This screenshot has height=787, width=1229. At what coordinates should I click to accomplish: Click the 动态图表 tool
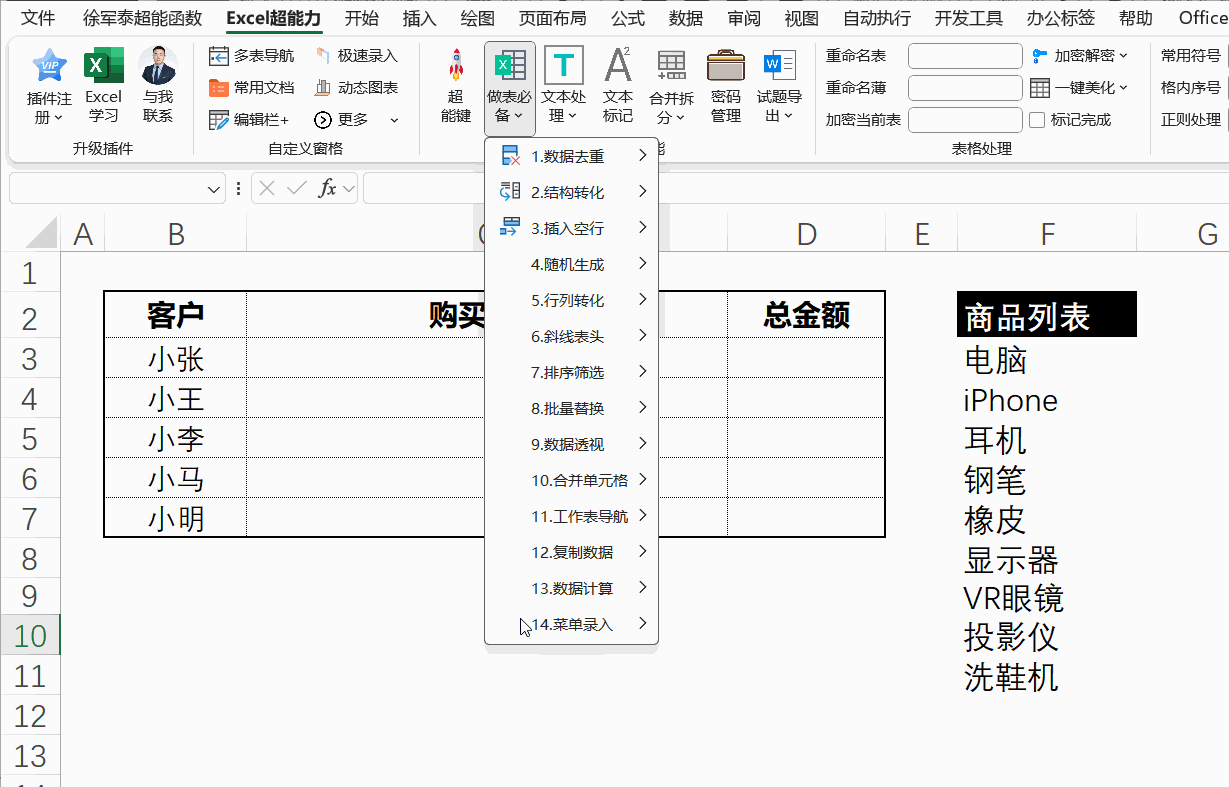[356, 88]
